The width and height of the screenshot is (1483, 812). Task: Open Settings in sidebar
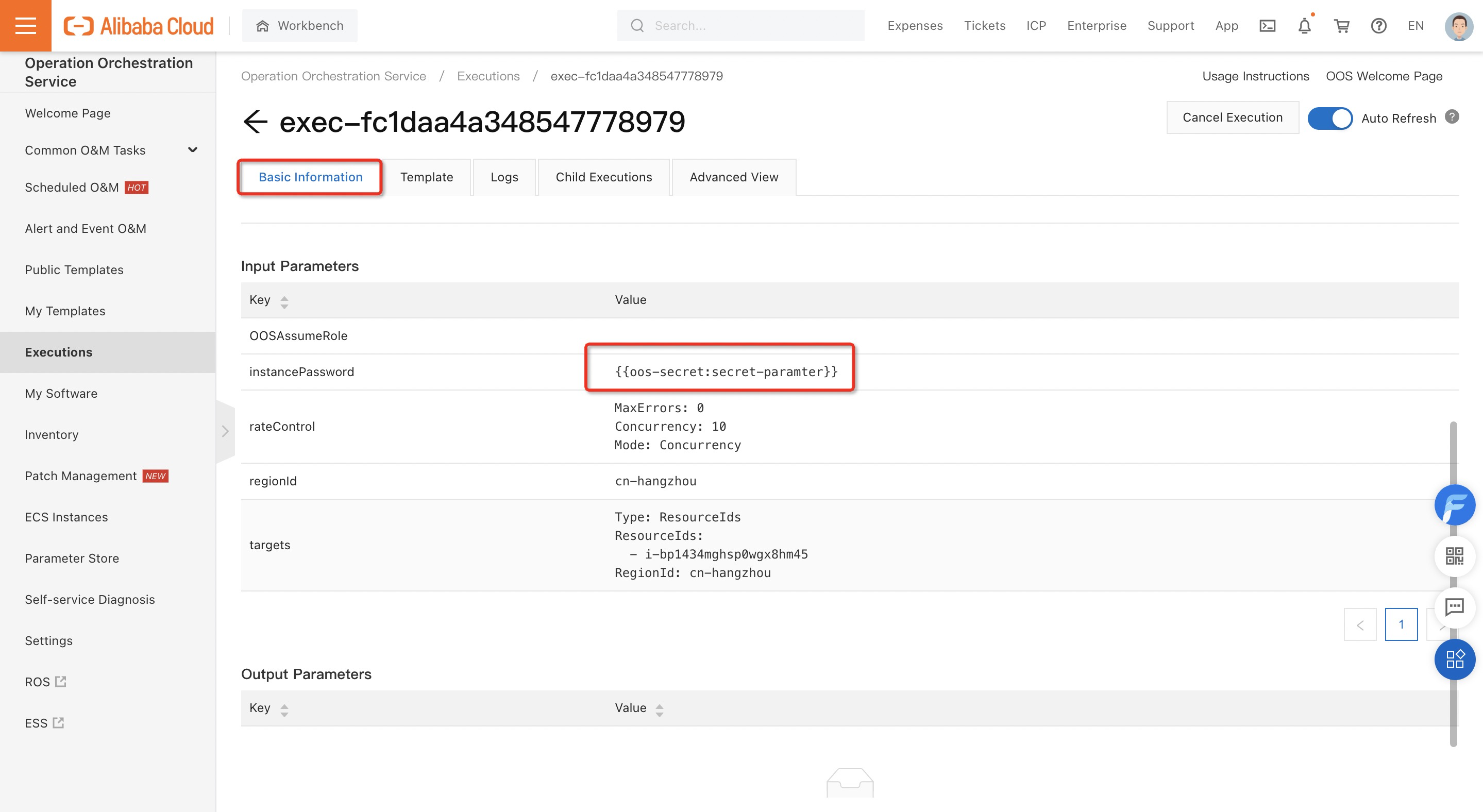pos(48,640)
